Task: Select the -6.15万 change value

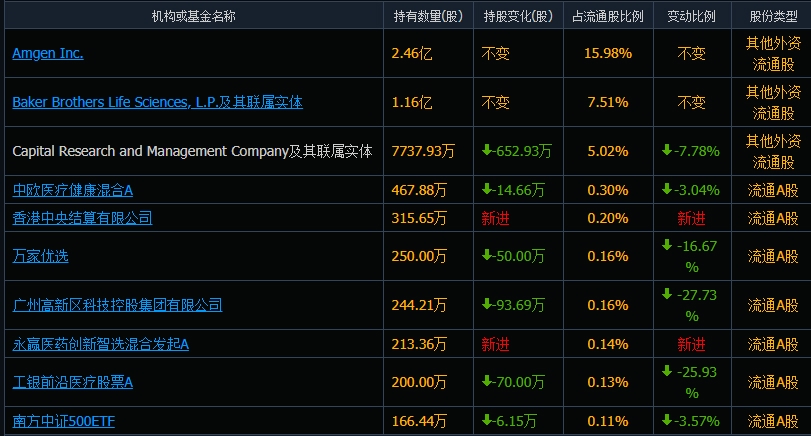Action: 509,421
